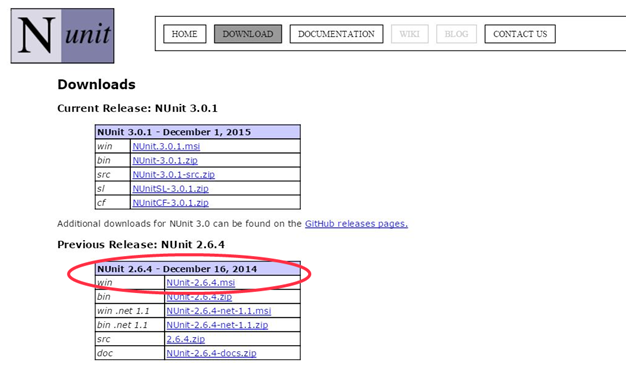Open the DOWNLOAD nav button
The height and width of the screenshot is (365, 628).
(248, 34)
